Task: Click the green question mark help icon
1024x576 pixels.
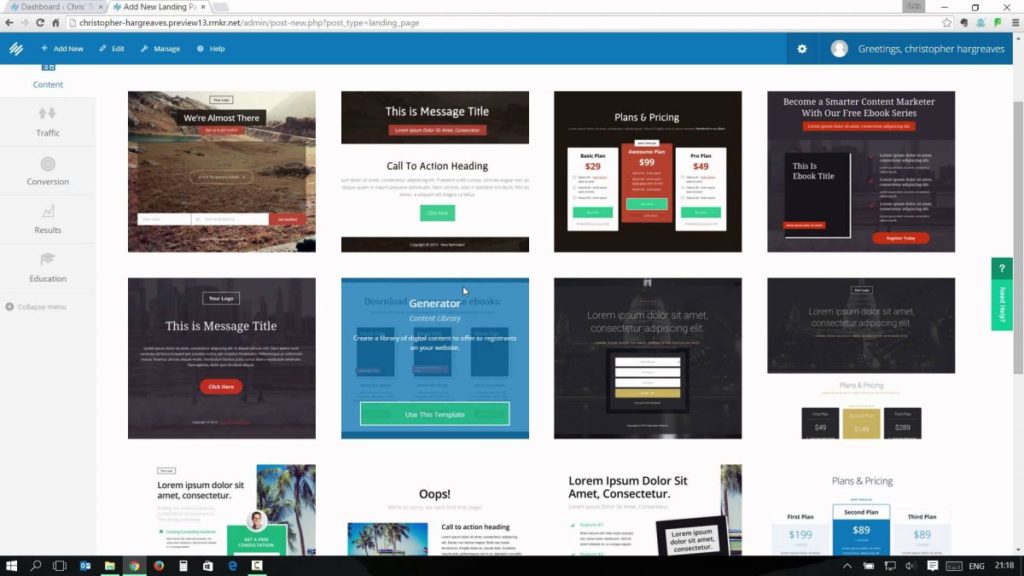Action: [1002, 268]
